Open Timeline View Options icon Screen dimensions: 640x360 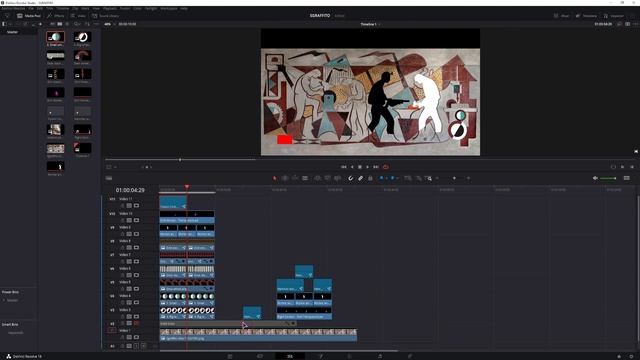pyautogui.click(x=627, y=178)
